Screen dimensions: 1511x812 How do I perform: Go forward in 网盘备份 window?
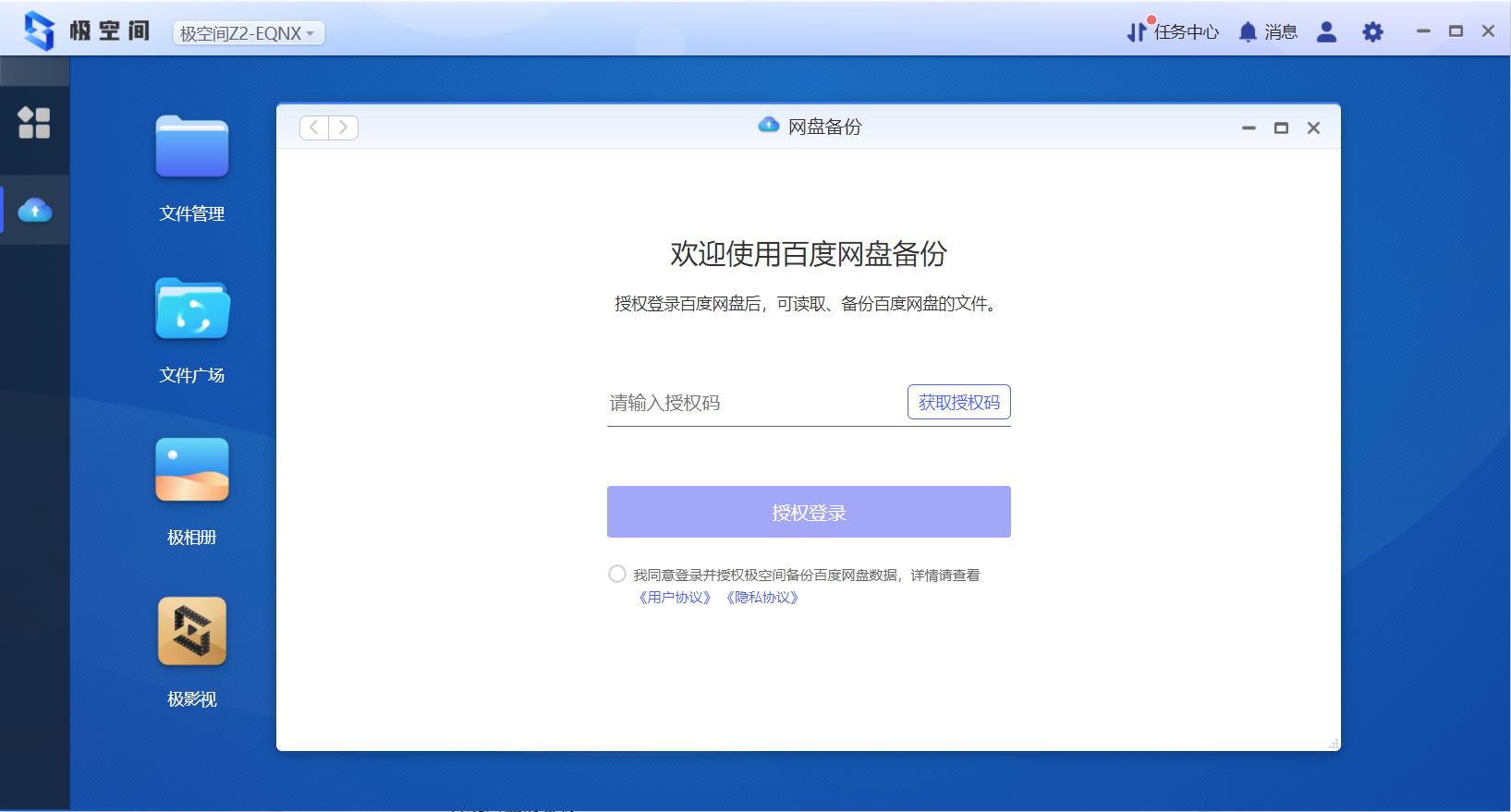coord(344,127)
